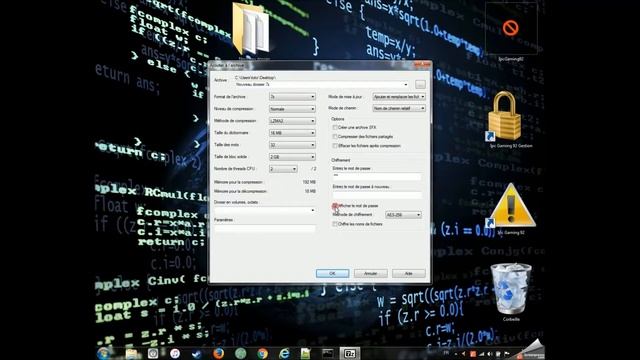Launch iTunes from the taskbar

click(175, 353)
